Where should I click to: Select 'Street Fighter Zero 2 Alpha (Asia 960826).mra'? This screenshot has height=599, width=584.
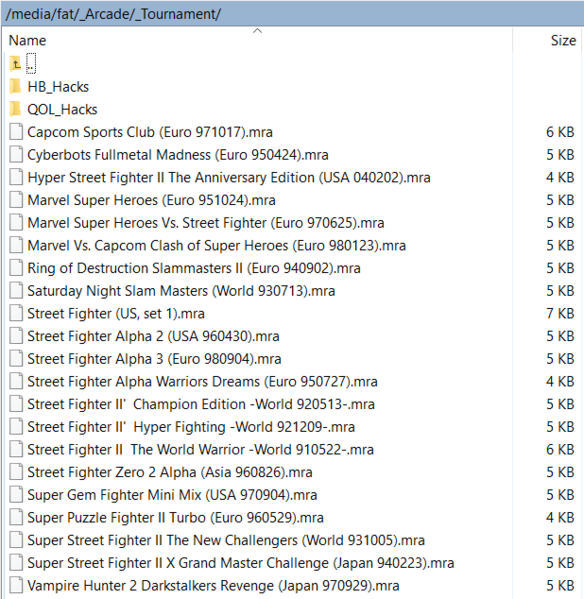(x=170, y=472)
